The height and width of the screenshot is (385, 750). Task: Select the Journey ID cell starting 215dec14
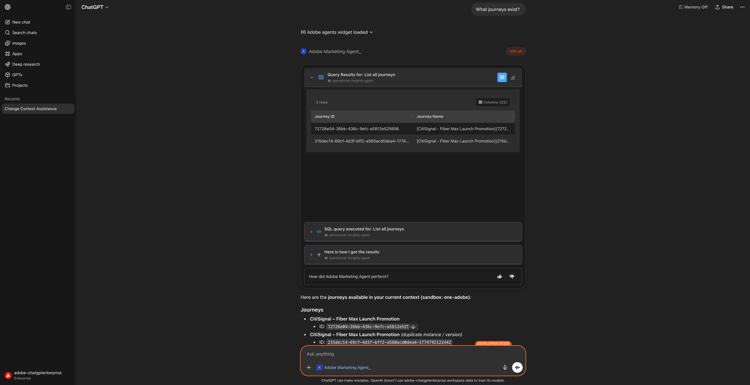point(362,141)
